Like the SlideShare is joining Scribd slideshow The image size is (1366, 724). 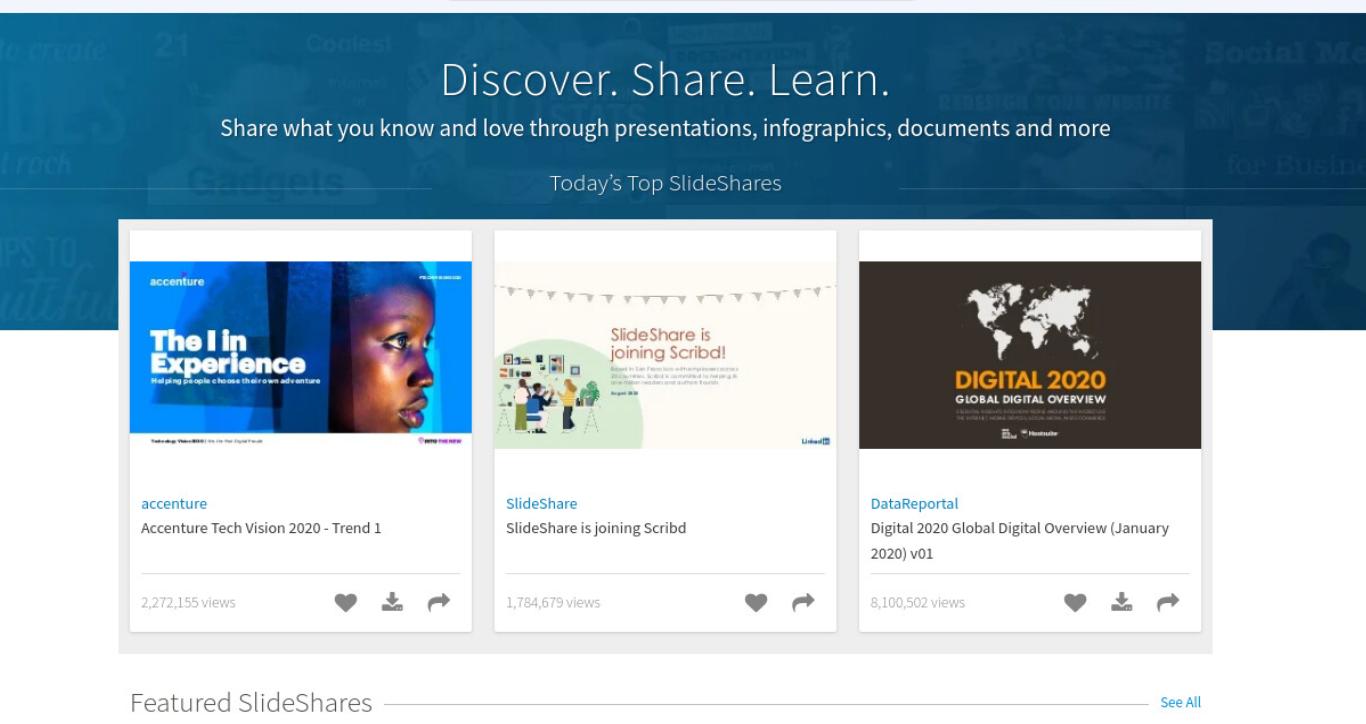(x=756, y=602)
